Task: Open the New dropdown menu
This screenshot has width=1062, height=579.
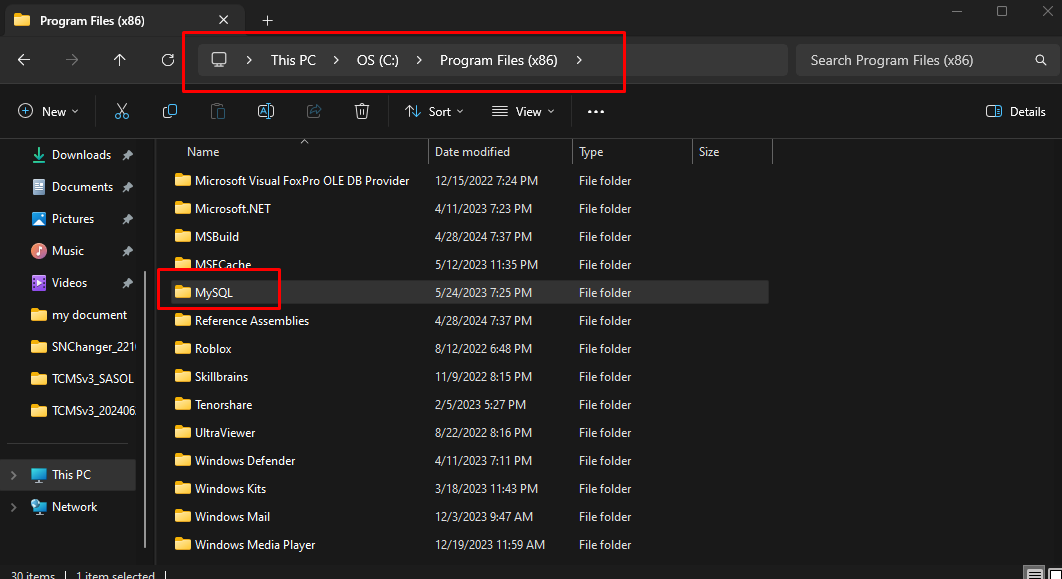Action: (x=48, y=112)
